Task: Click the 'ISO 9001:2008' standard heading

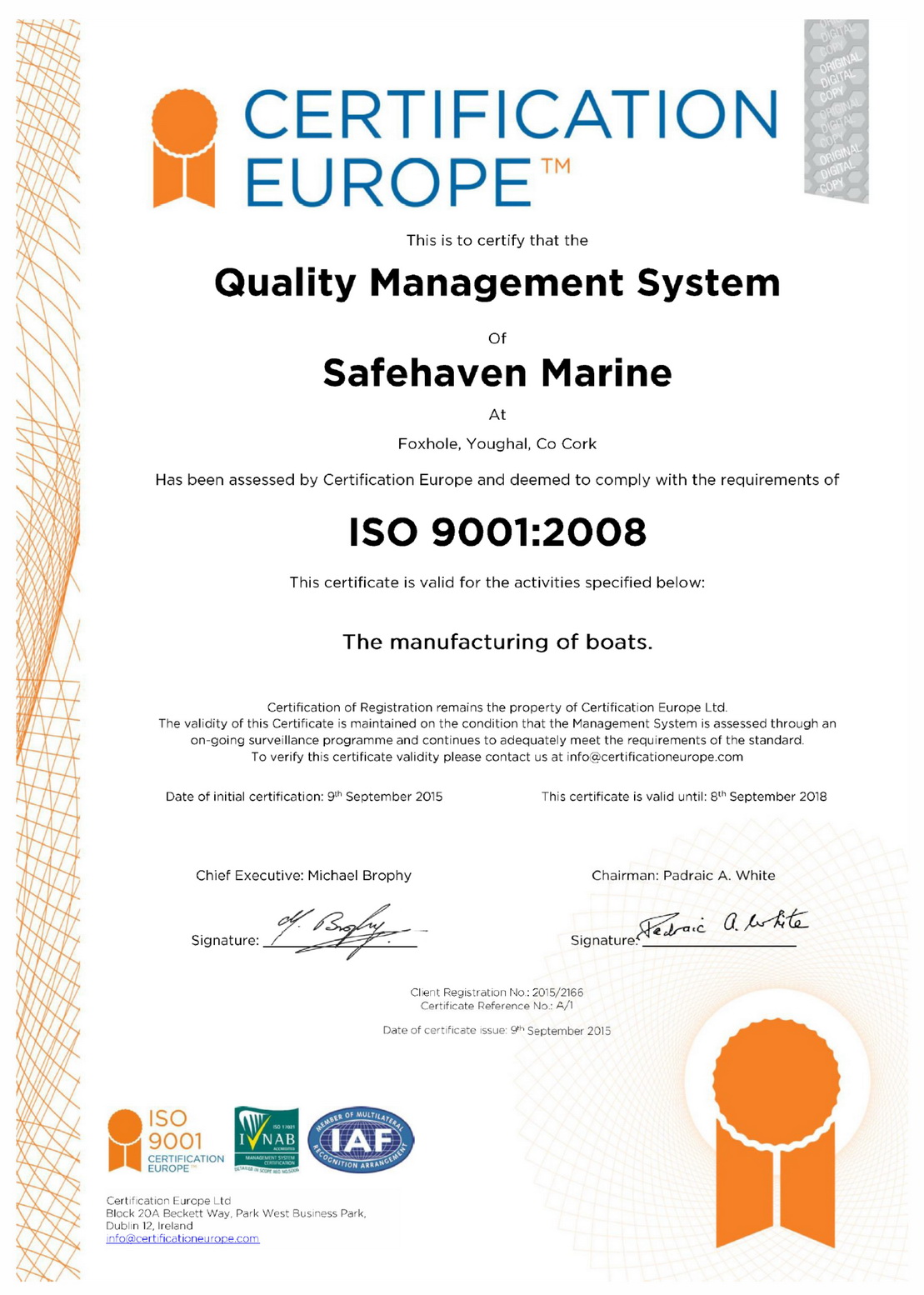Action: 497,532
